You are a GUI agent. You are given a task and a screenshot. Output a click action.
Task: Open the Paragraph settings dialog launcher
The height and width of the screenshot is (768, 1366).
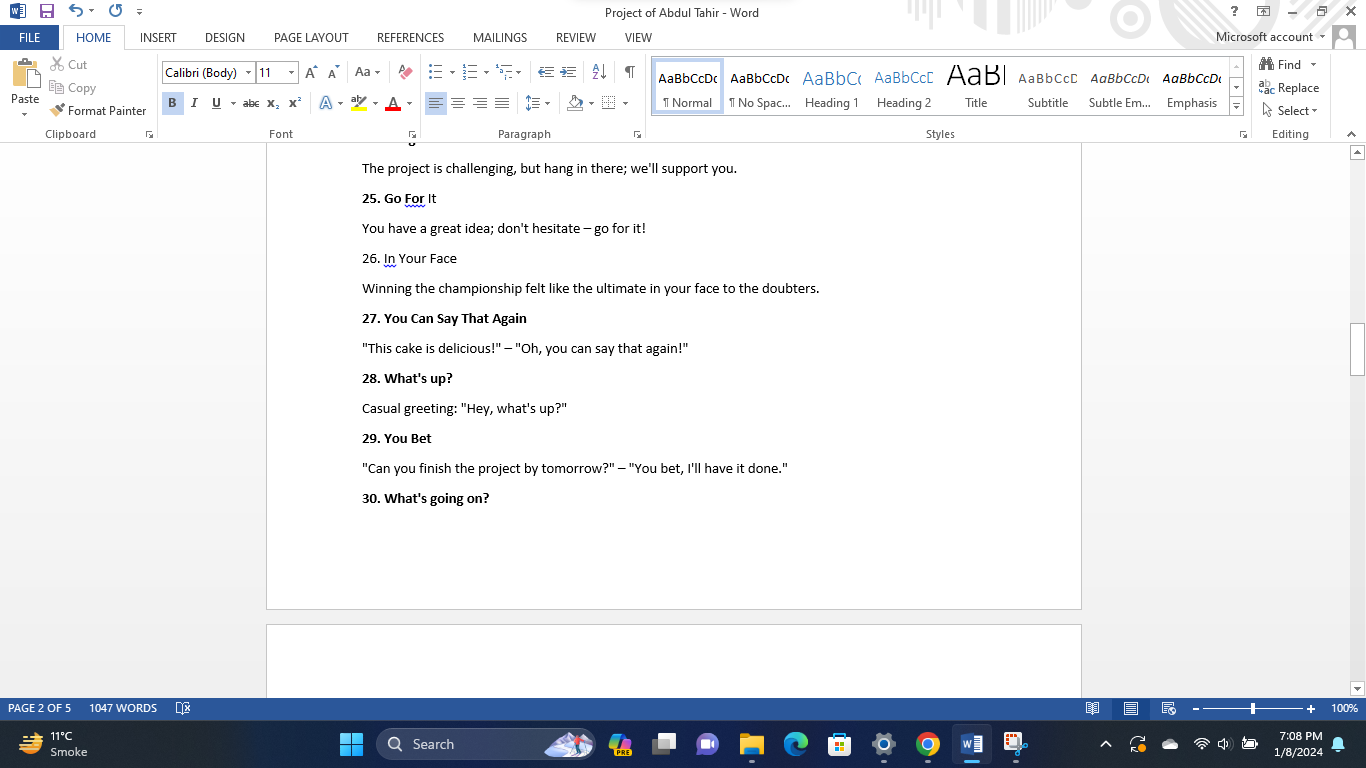[637, 134]
